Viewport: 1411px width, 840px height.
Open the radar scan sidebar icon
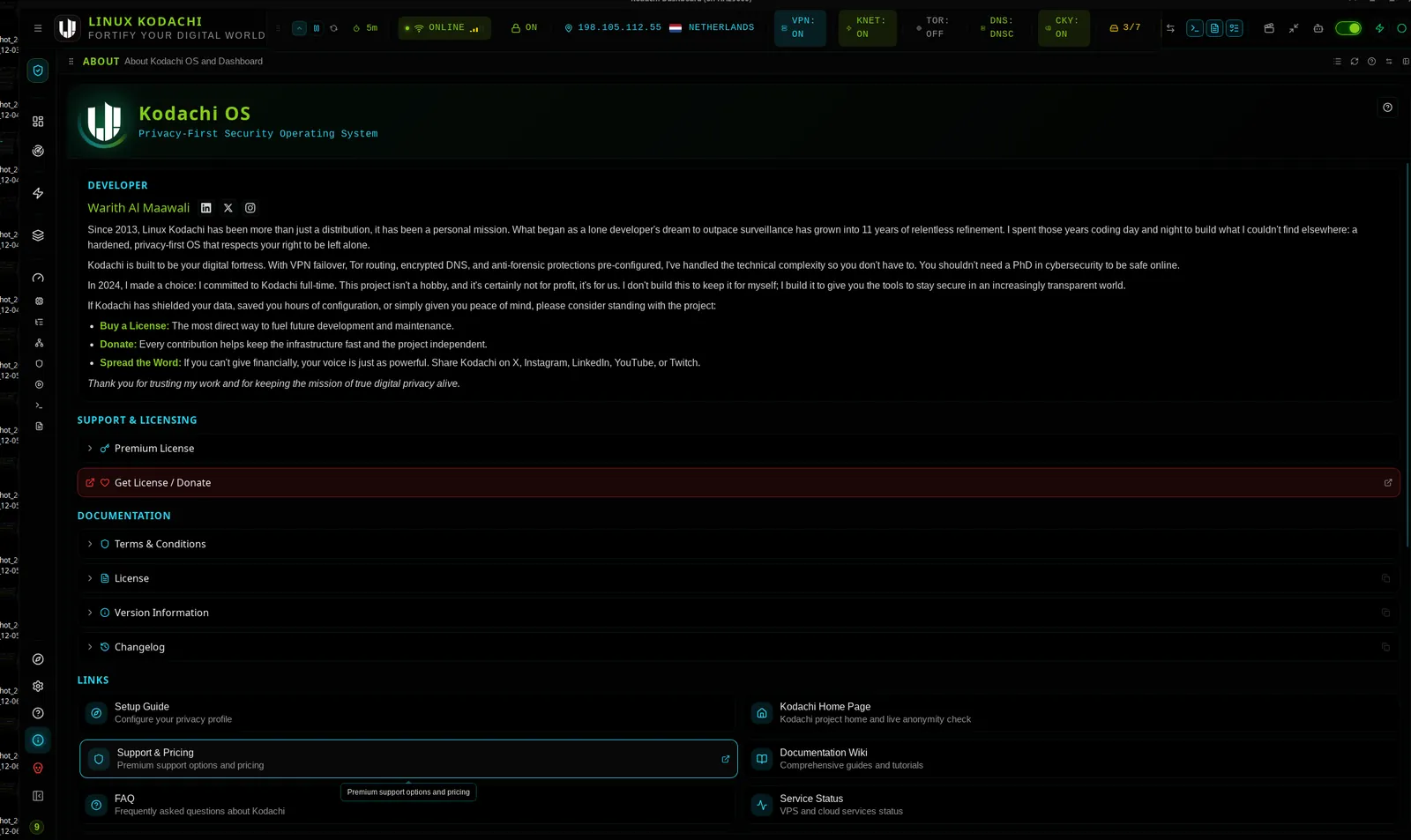[x=38, y=151]
